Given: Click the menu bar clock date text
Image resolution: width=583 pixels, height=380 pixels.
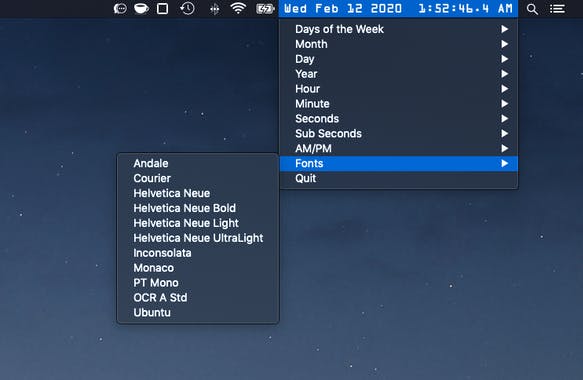Looking at the screenshot, I should (398, 9).
